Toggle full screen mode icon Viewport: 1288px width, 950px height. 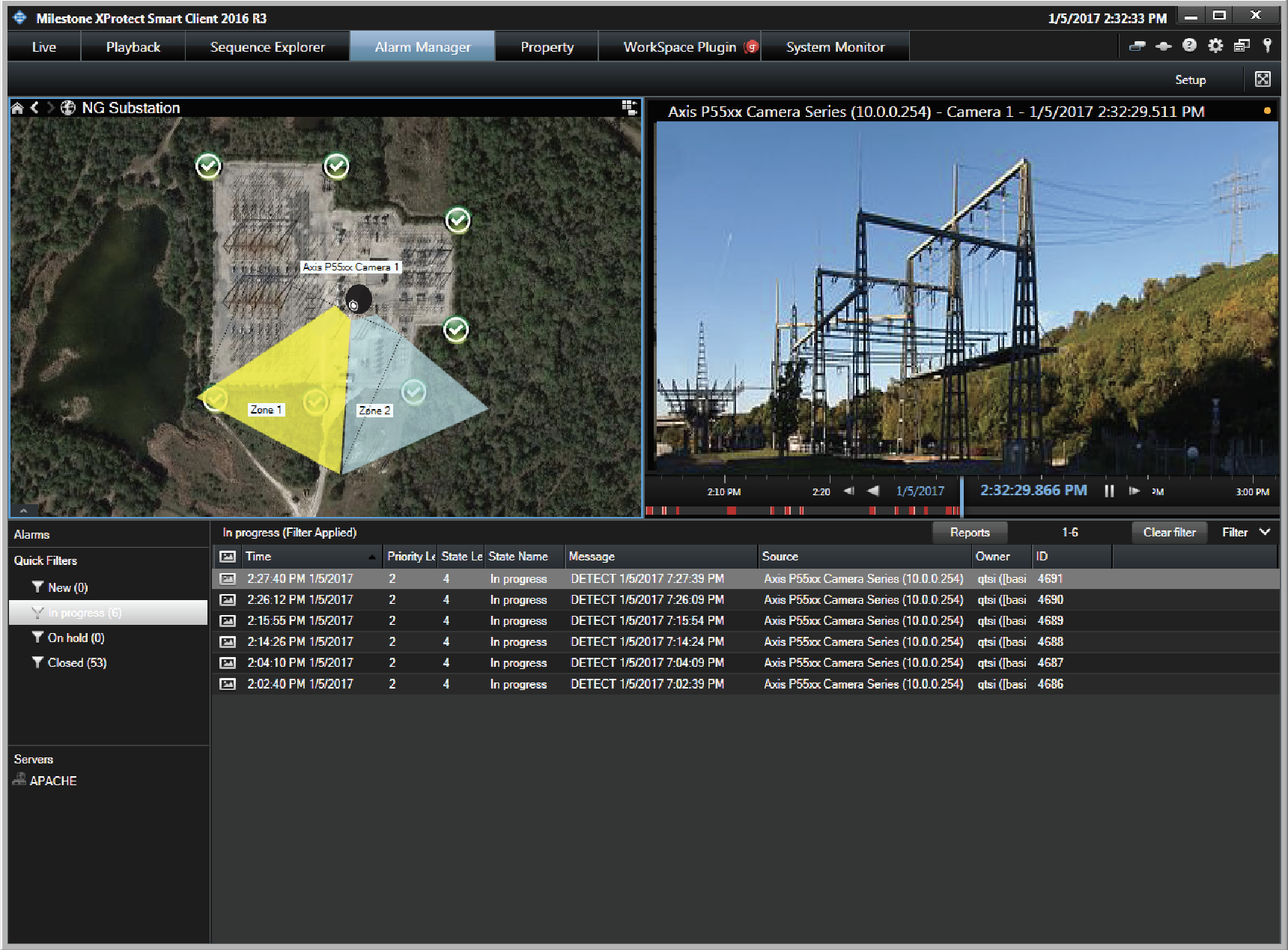(1263, 79)
